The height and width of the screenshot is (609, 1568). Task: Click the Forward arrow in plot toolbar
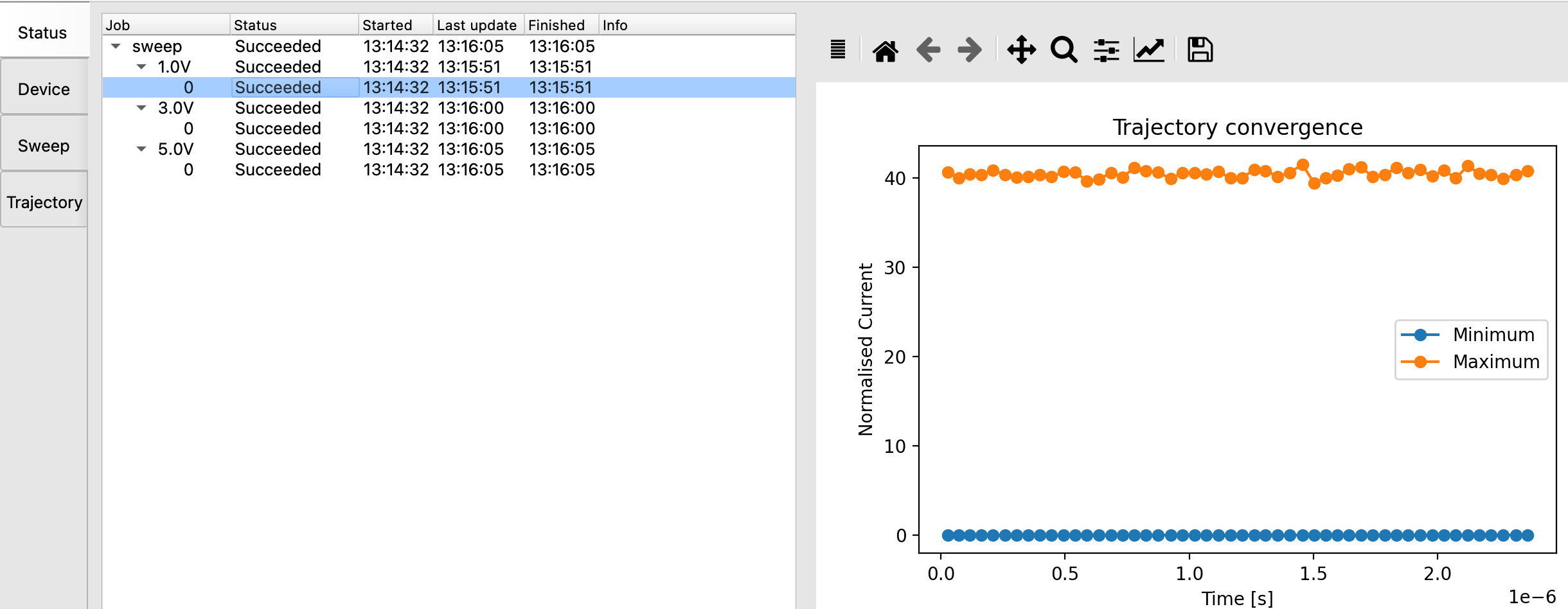coord(970,50)
